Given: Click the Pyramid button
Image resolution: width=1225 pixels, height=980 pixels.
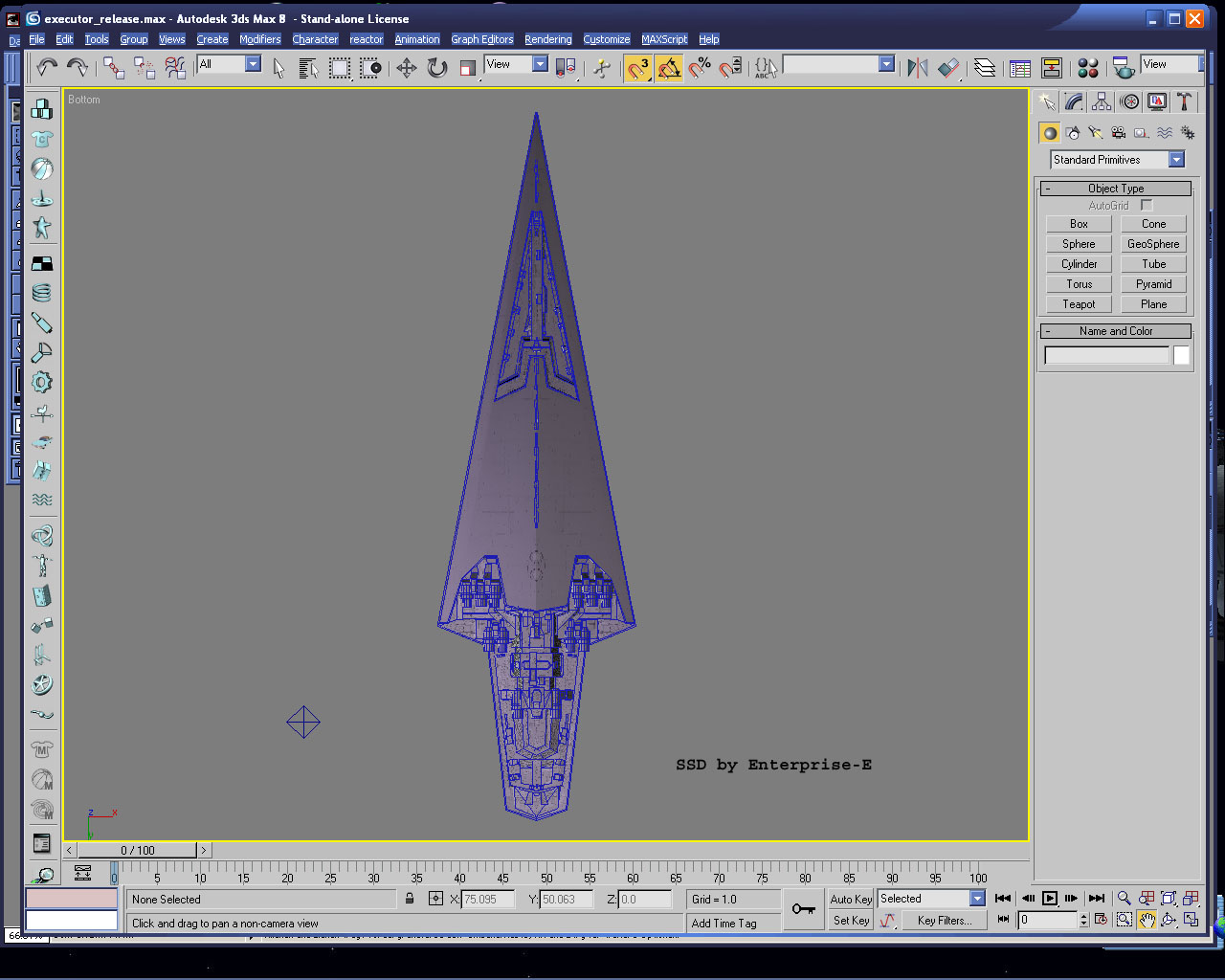Looking at the screenshot, I should tap(1153, 284).
